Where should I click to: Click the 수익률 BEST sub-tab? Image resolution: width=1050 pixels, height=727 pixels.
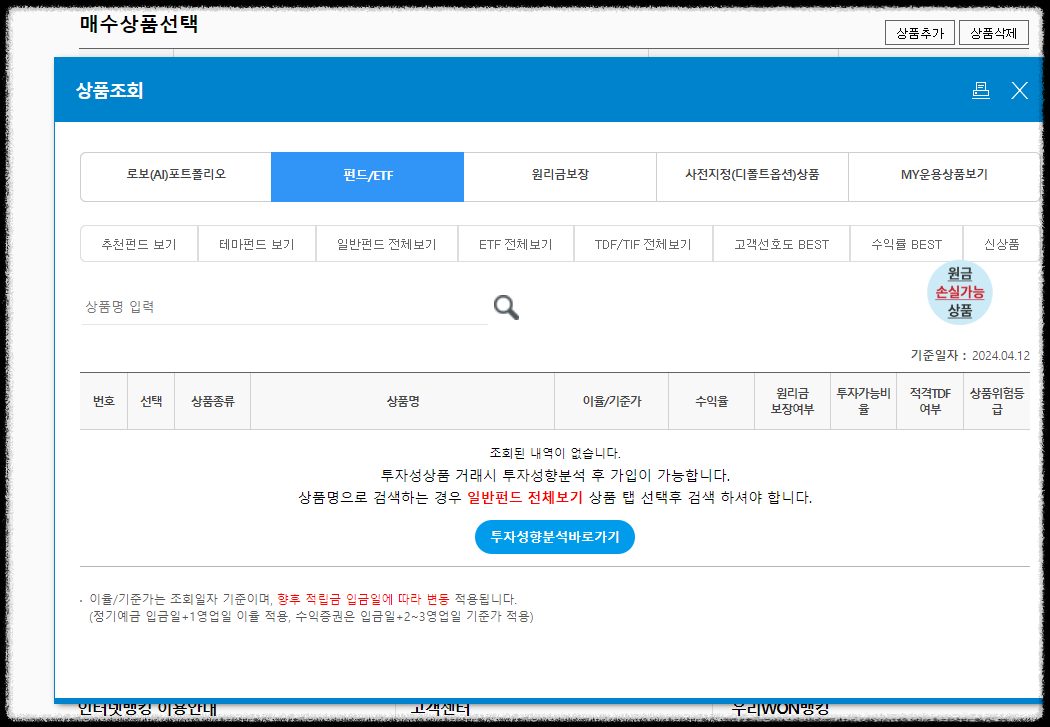(905, 242)
